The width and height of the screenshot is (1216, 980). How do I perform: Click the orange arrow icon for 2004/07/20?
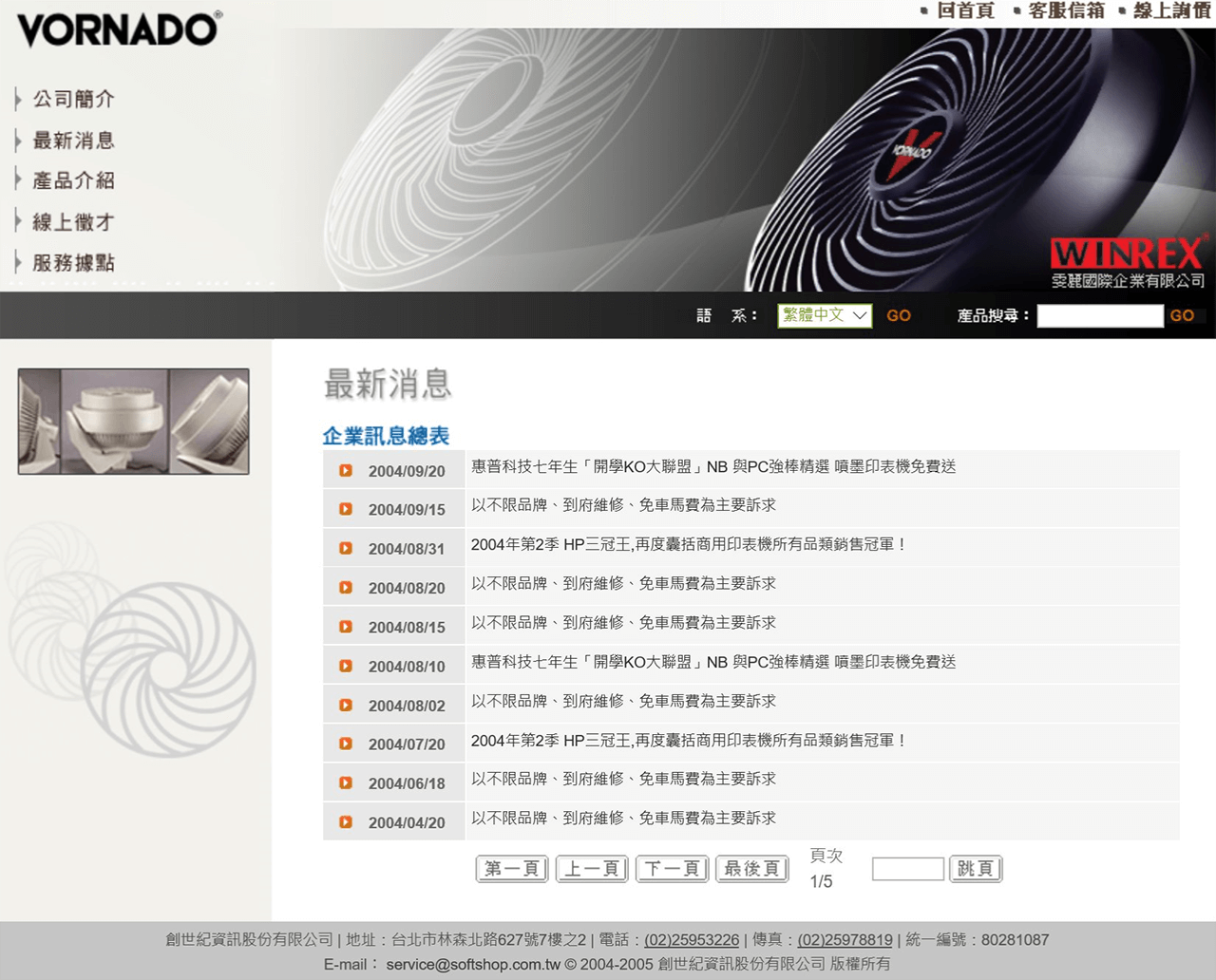click(346, 744)
